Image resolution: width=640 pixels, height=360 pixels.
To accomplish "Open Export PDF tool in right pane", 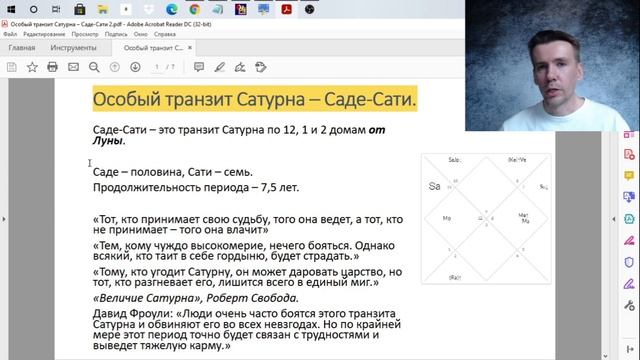I will click(629, 197).
